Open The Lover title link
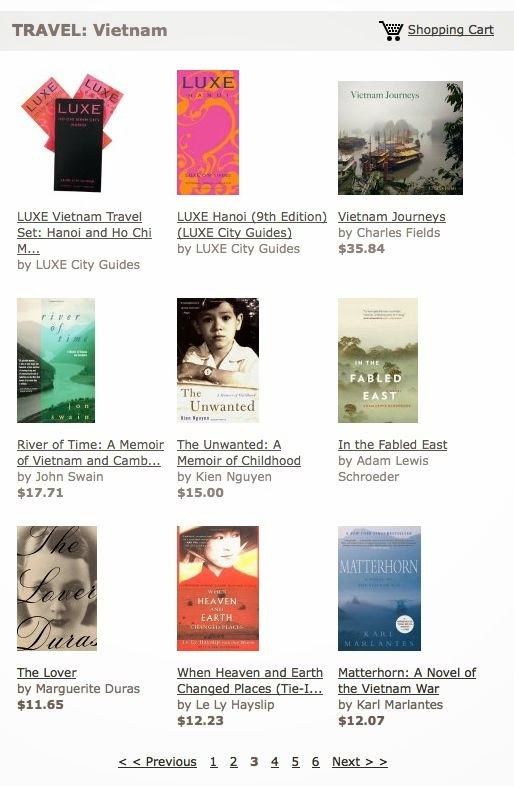This screenshot has width=514, height=786. point(47,673)
